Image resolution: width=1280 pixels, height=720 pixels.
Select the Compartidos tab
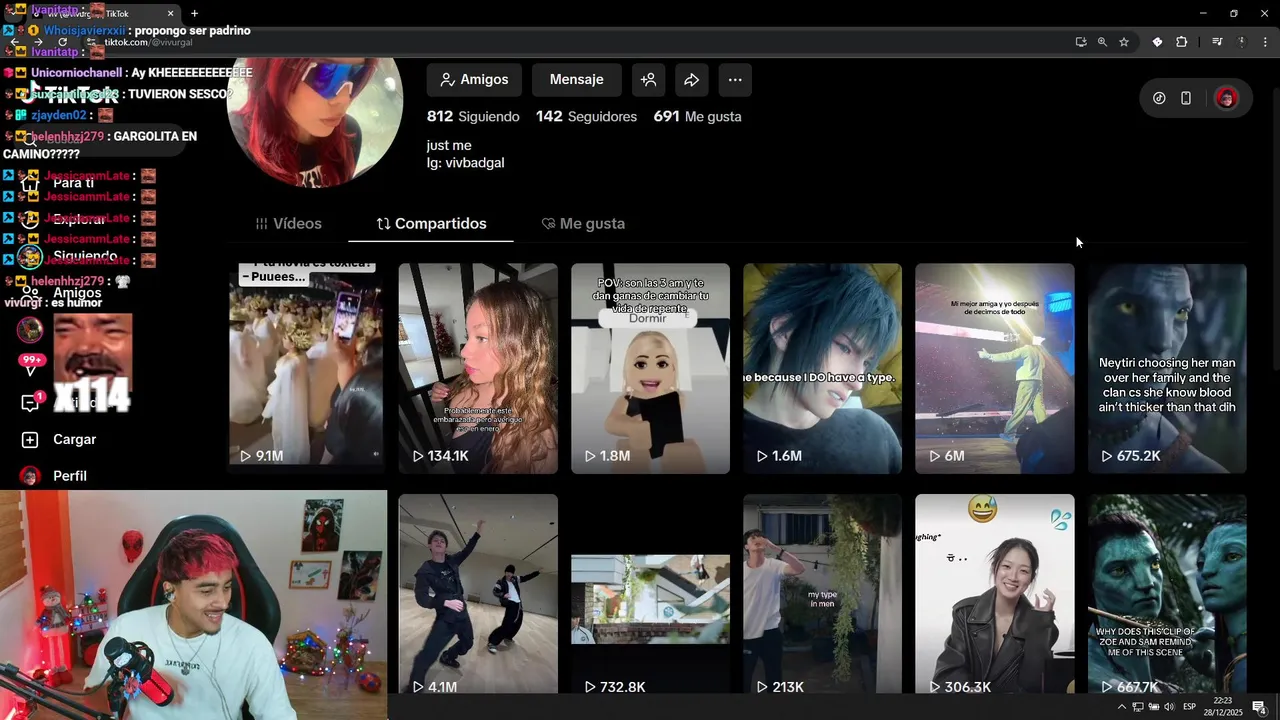431,224
